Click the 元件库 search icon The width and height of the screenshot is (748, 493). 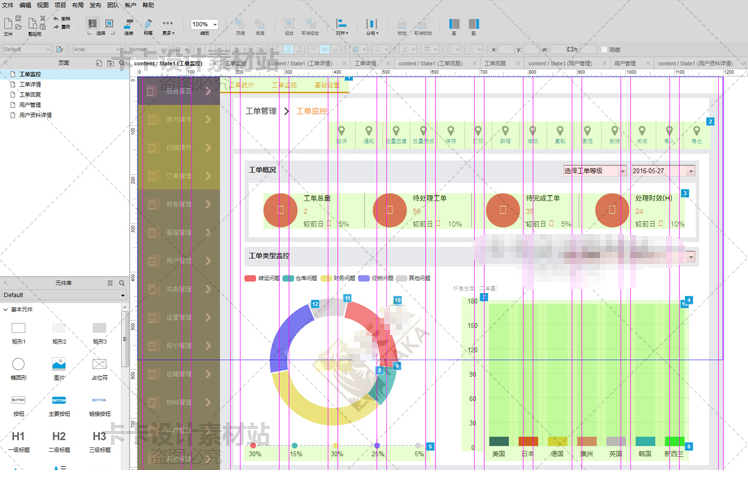(122, 283)
